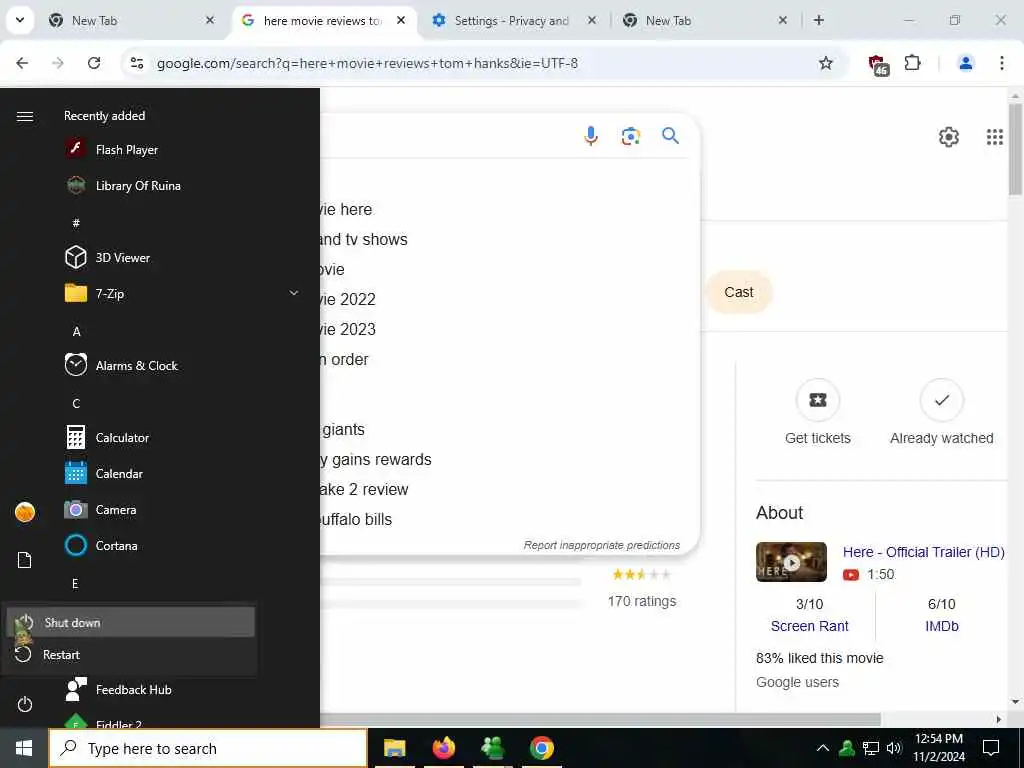Viewport: 1024px width, 768px height.
Task: Click Start menu power icon
Action: click(x=25, y=704)
